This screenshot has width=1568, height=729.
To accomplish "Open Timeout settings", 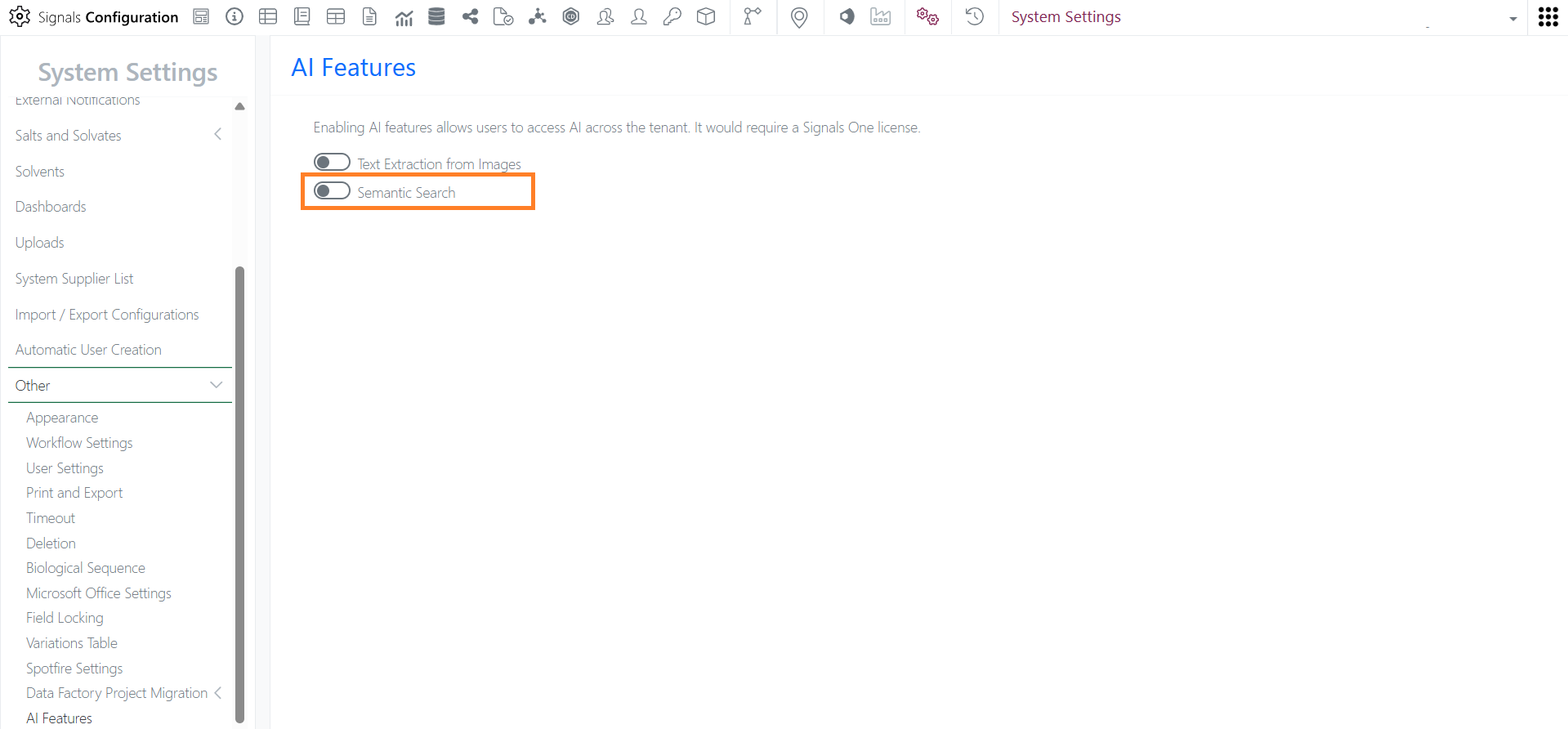I will pyautogui.click(x=51, y=518).
